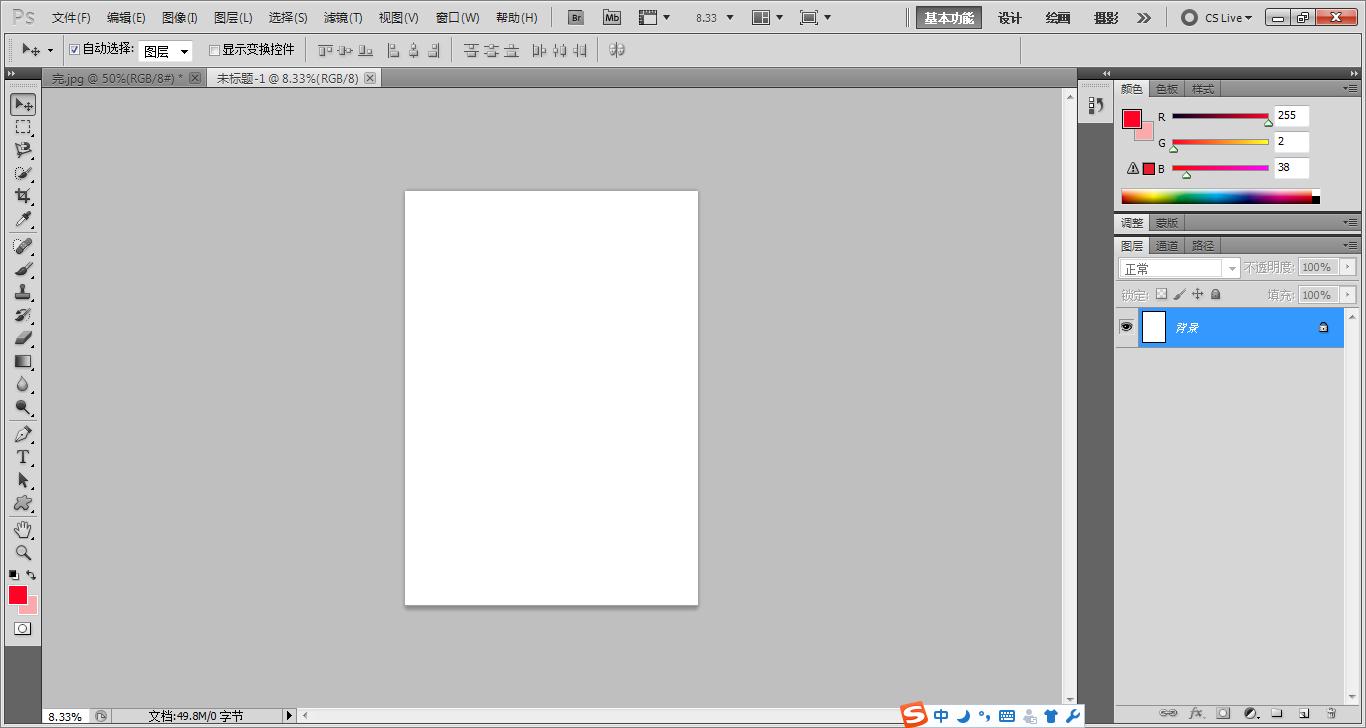Select the Crop tool
Screen dimensions: 1366x728
(x=23, y=196)
